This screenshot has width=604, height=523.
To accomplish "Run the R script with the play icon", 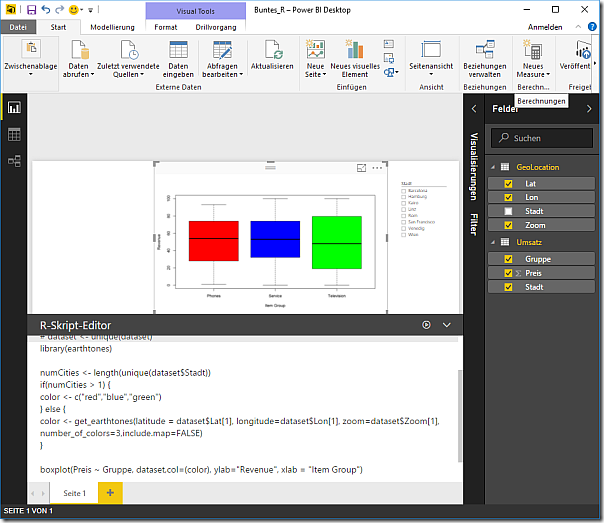I will (x=426, y=325).
